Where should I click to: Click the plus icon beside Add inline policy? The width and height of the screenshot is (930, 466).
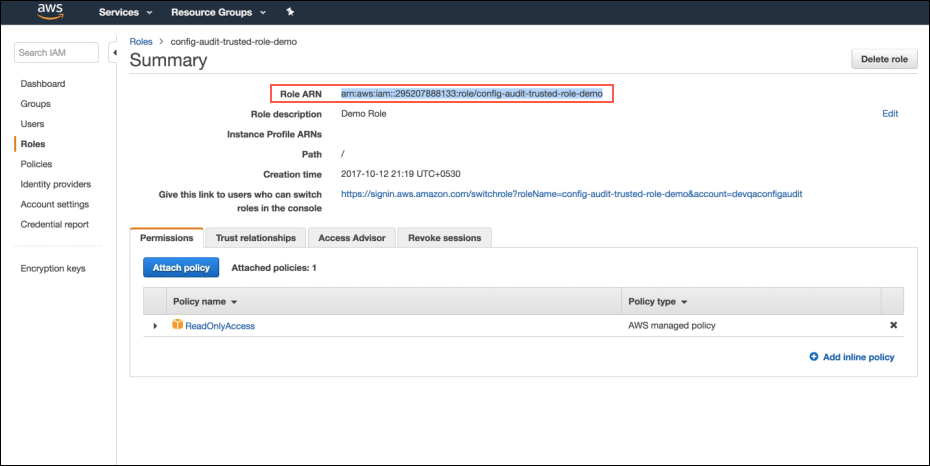(x=814, y=356)
